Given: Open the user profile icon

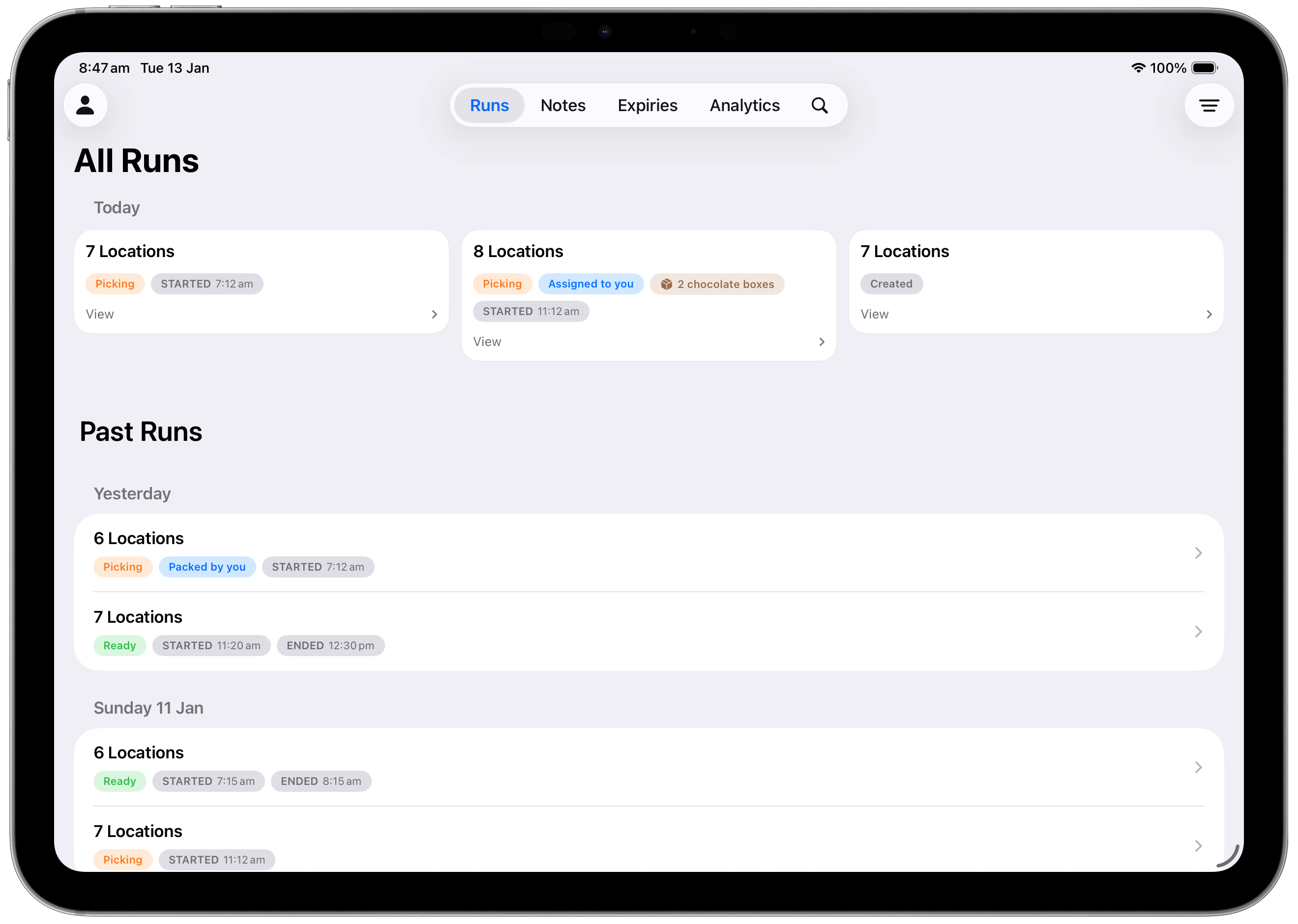Looking at the screenshot, I should pos(86,105).
